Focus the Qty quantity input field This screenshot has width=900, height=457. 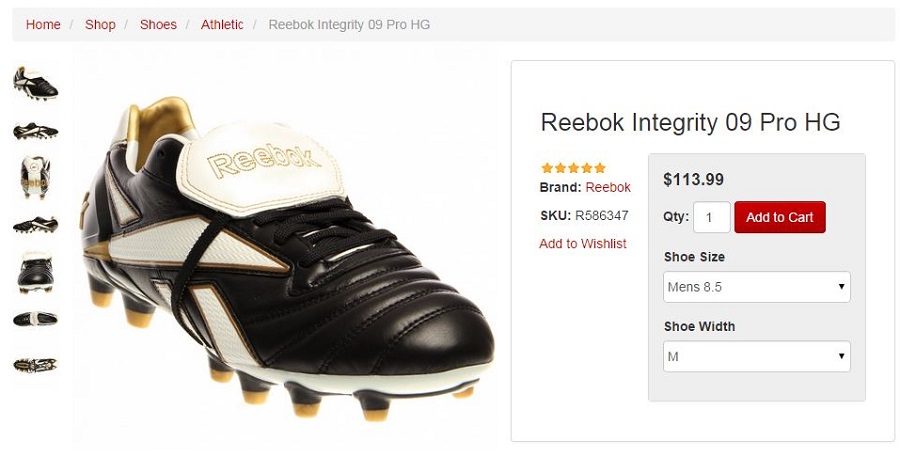click(x=711, y=217)
